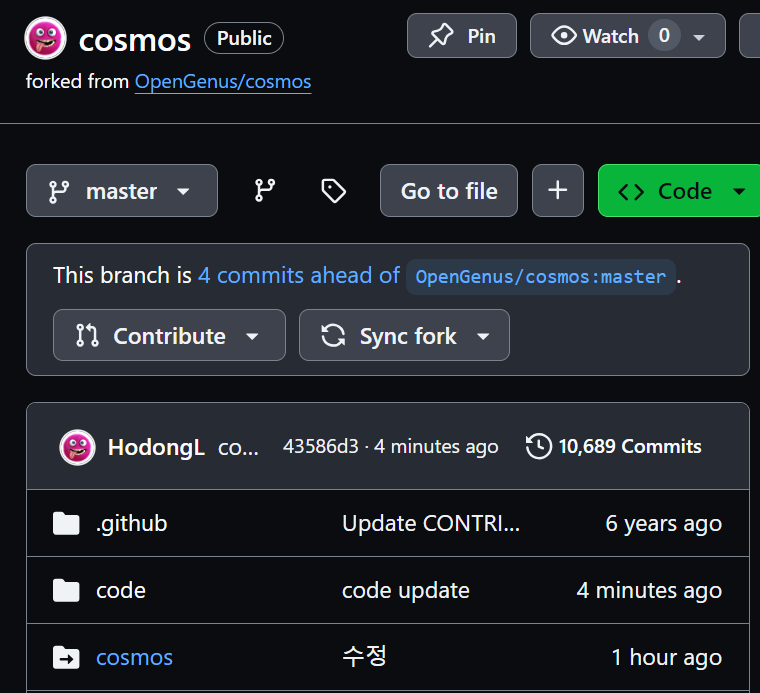Open the code folder
Image resolution: width=760 pixels, height=693 pixels.
(121, 590)
